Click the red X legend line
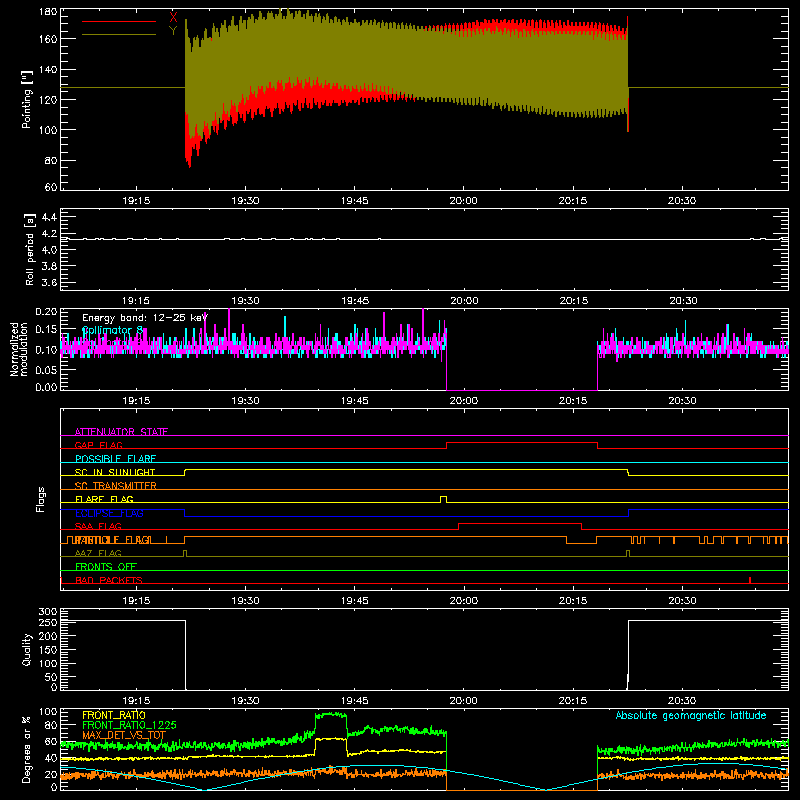This screenshot has height=800, width=800. click(119, 21)
